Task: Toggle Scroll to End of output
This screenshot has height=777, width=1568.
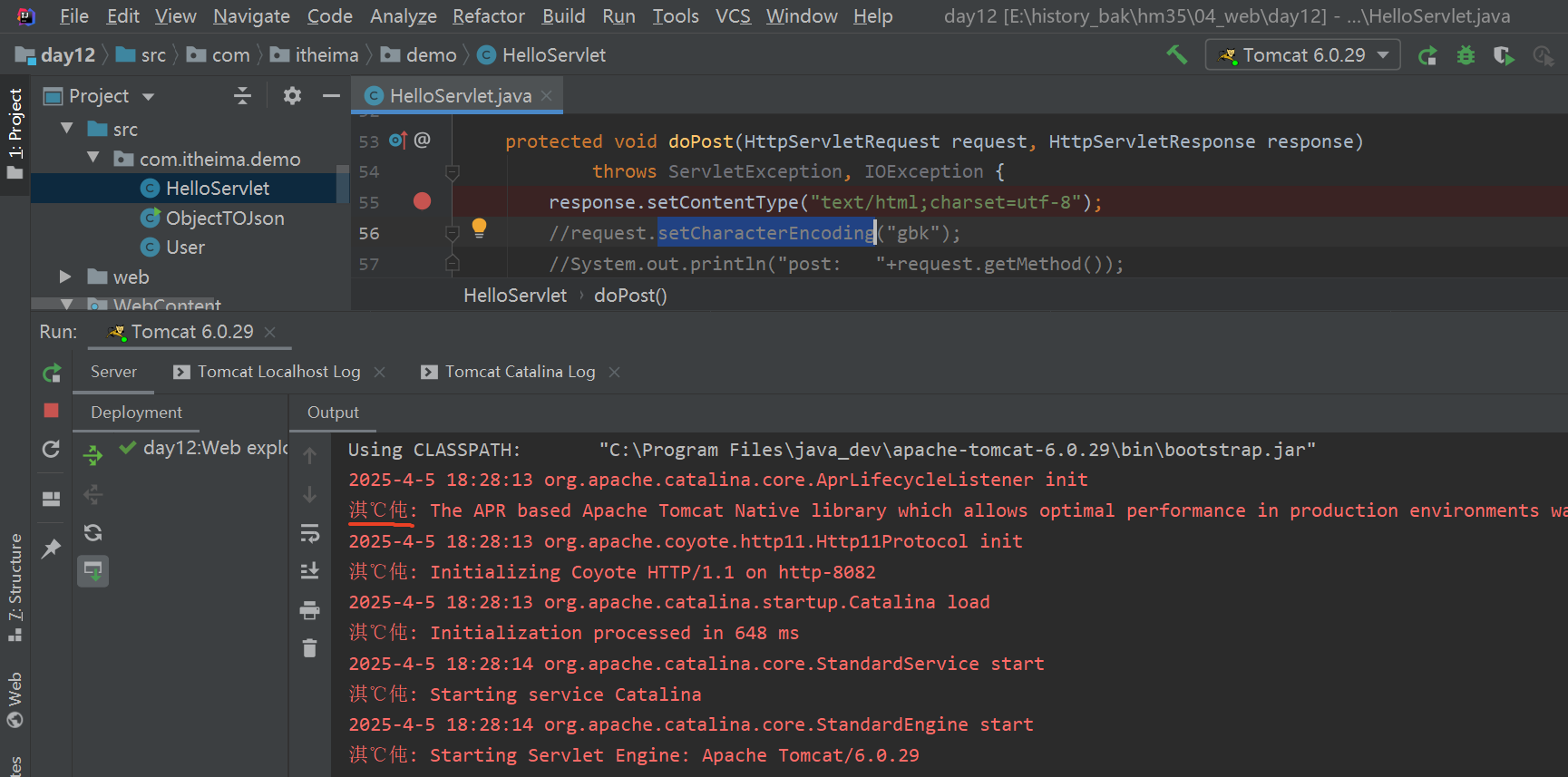Action: 309,571
